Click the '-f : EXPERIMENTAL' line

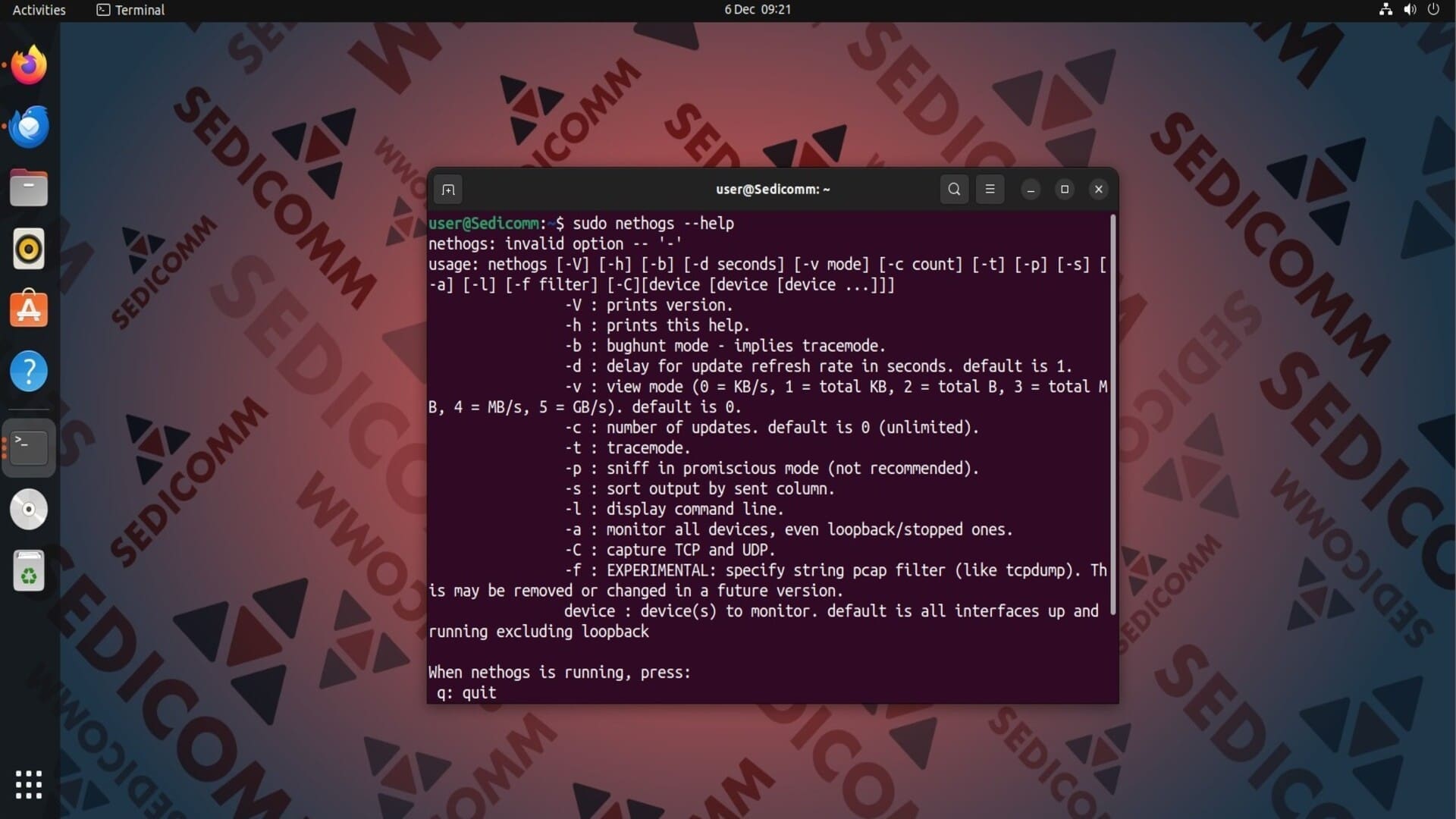836,572
